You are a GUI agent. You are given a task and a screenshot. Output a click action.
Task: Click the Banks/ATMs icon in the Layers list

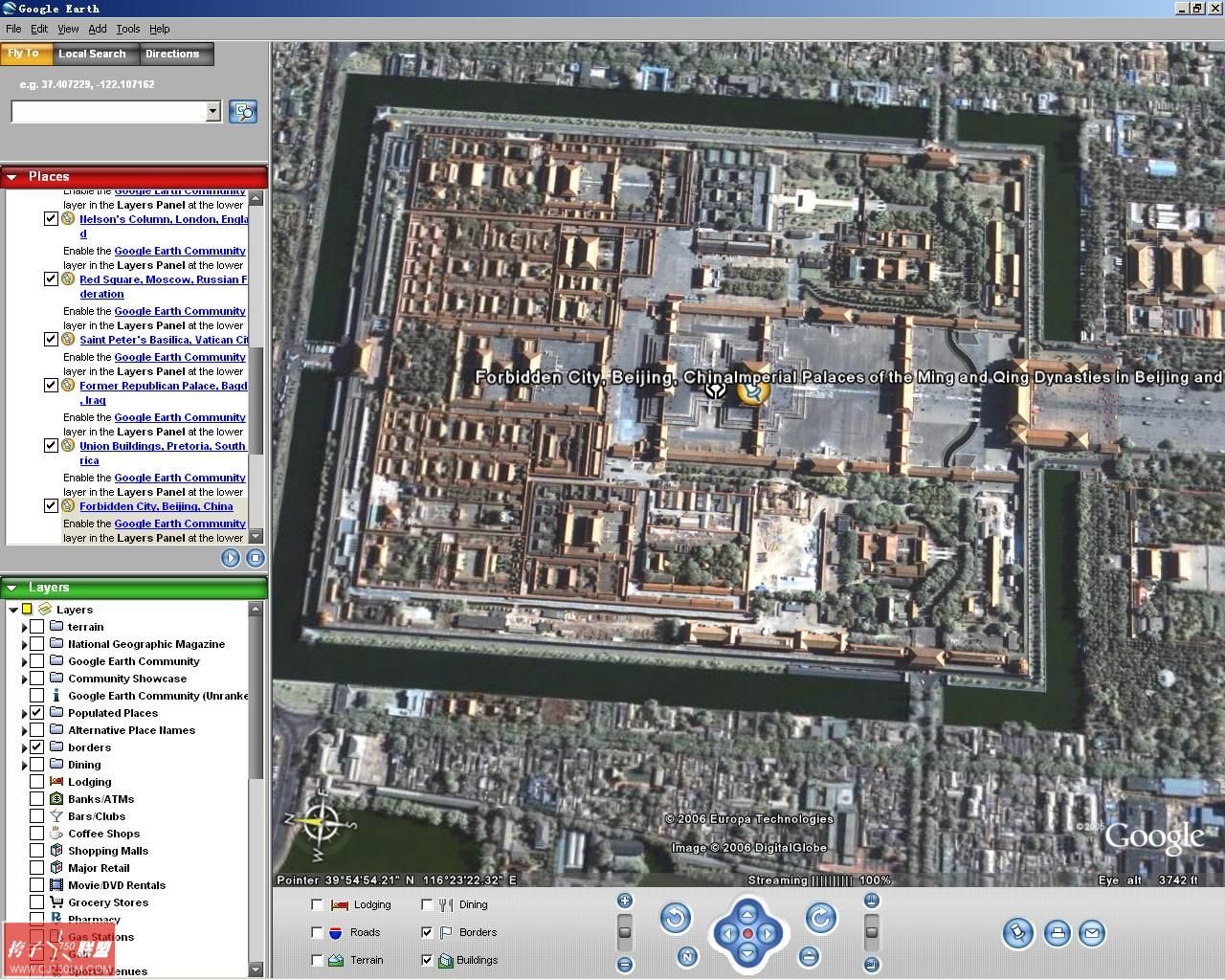tap(56, 799)
